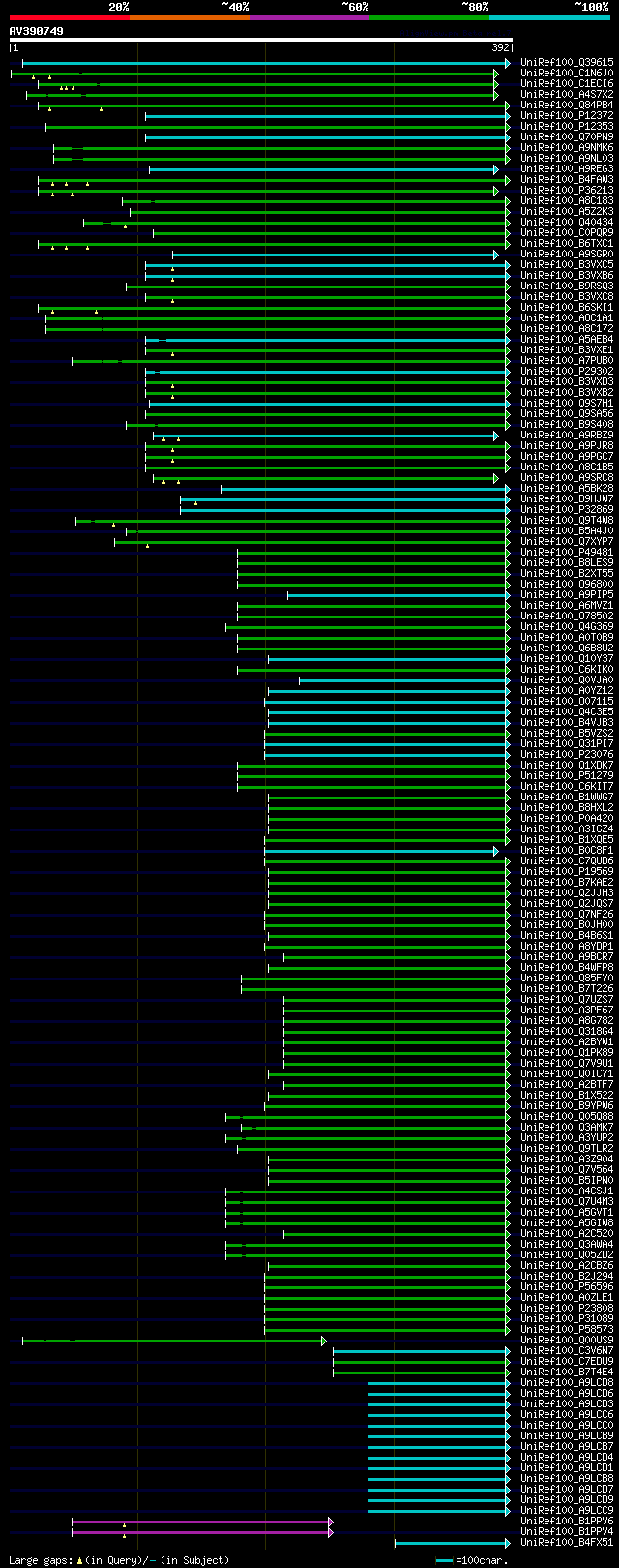Open hit UniRef100_A2C520
Screen dimensions: 619x1568
click(x=567, y=1233)
